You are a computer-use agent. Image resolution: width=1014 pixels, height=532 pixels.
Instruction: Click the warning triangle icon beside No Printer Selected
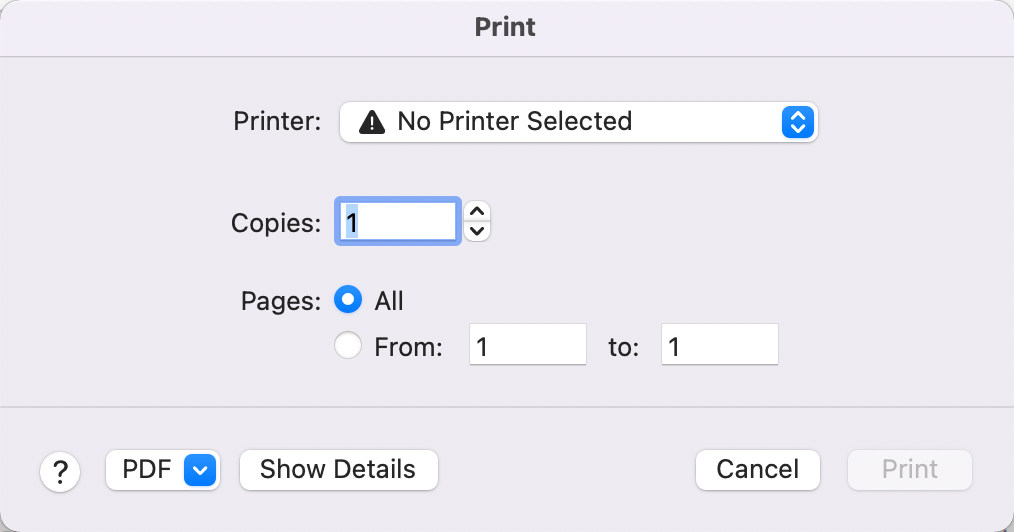pyautogui.click(x=372, y=122)
